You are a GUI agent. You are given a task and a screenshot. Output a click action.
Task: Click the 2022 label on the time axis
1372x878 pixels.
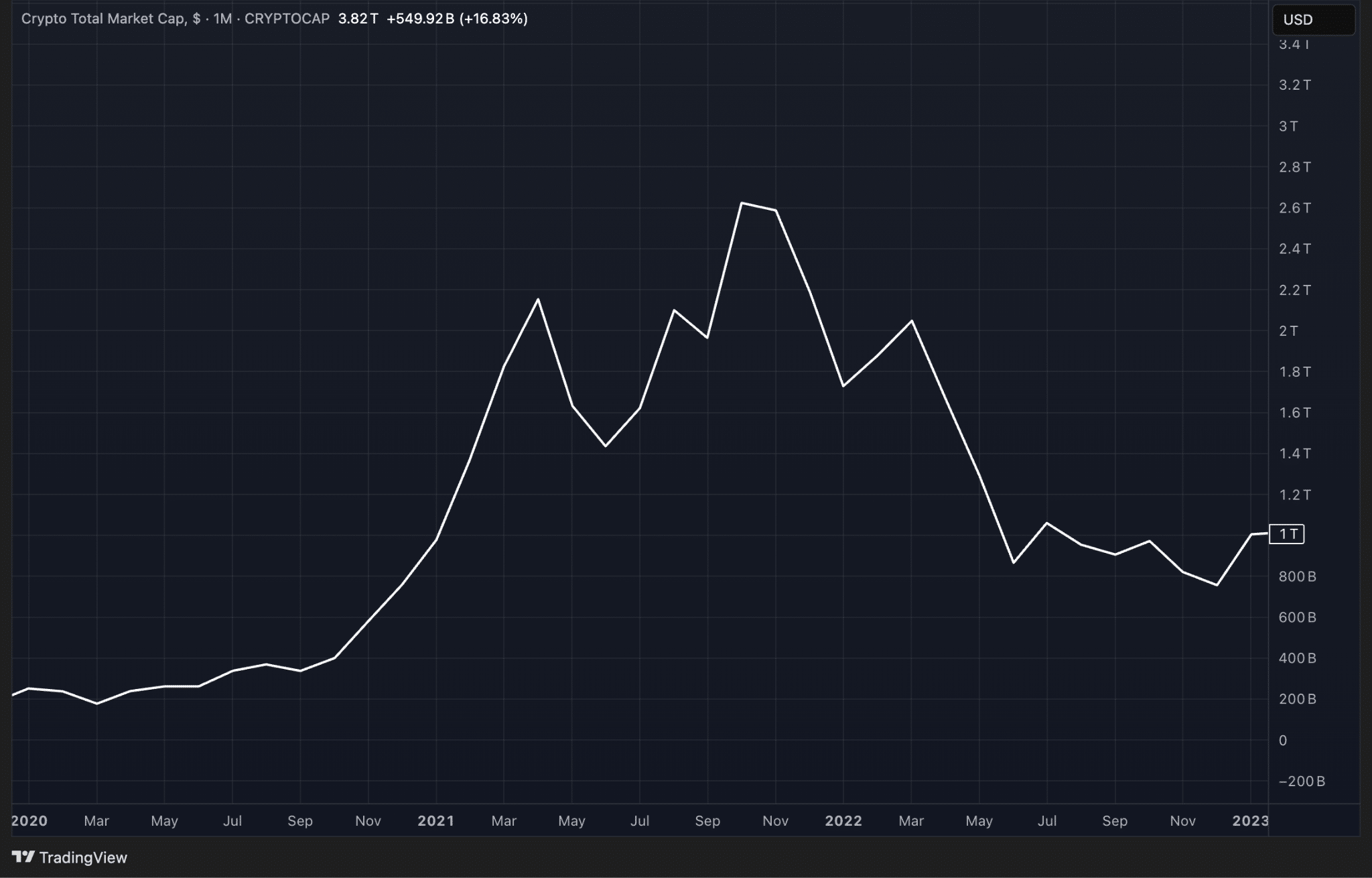[843, 821]
